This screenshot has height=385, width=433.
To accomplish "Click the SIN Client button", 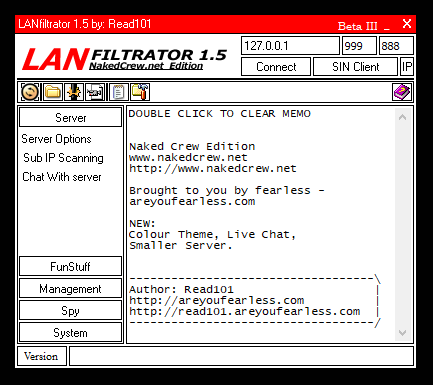I will click(x=356, y=67).
